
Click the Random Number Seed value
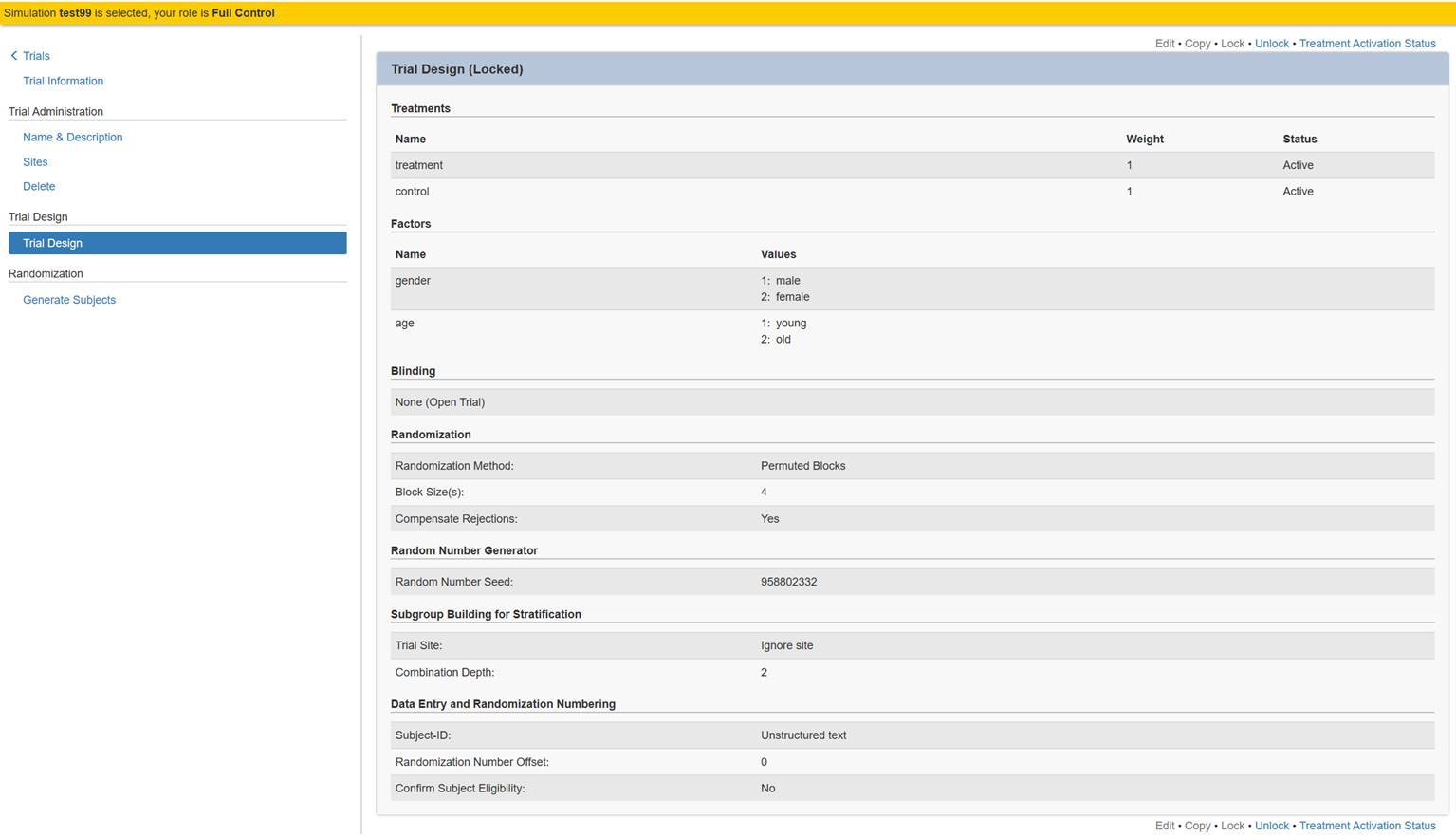788,581
